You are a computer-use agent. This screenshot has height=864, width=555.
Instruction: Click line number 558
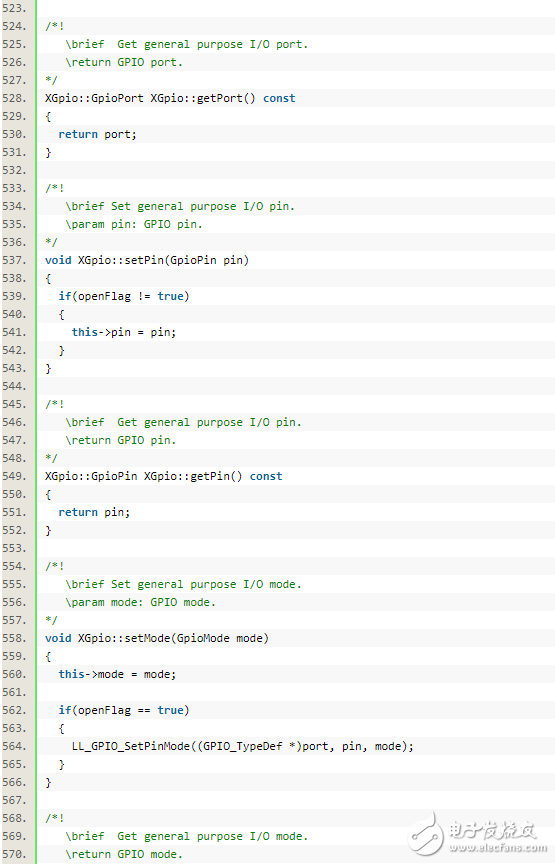click(15, 638)
